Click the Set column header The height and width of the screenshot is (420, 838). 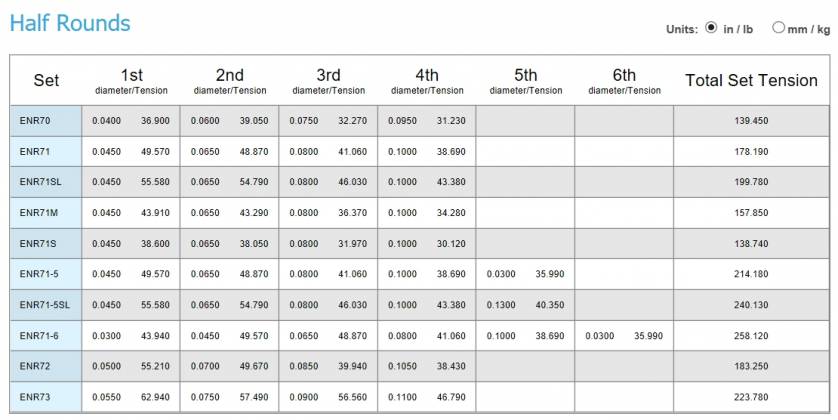tap(46, 81)
